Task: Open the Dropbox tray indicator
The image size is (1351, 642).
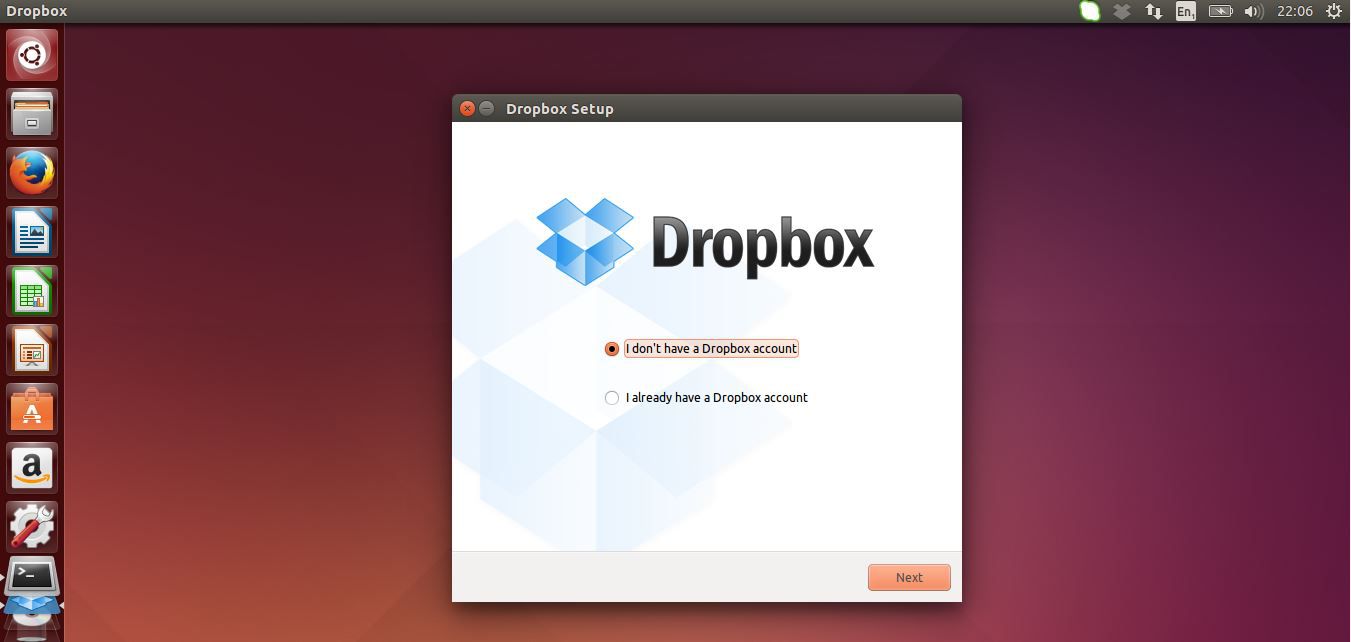Action: [x=1122, y=11]
